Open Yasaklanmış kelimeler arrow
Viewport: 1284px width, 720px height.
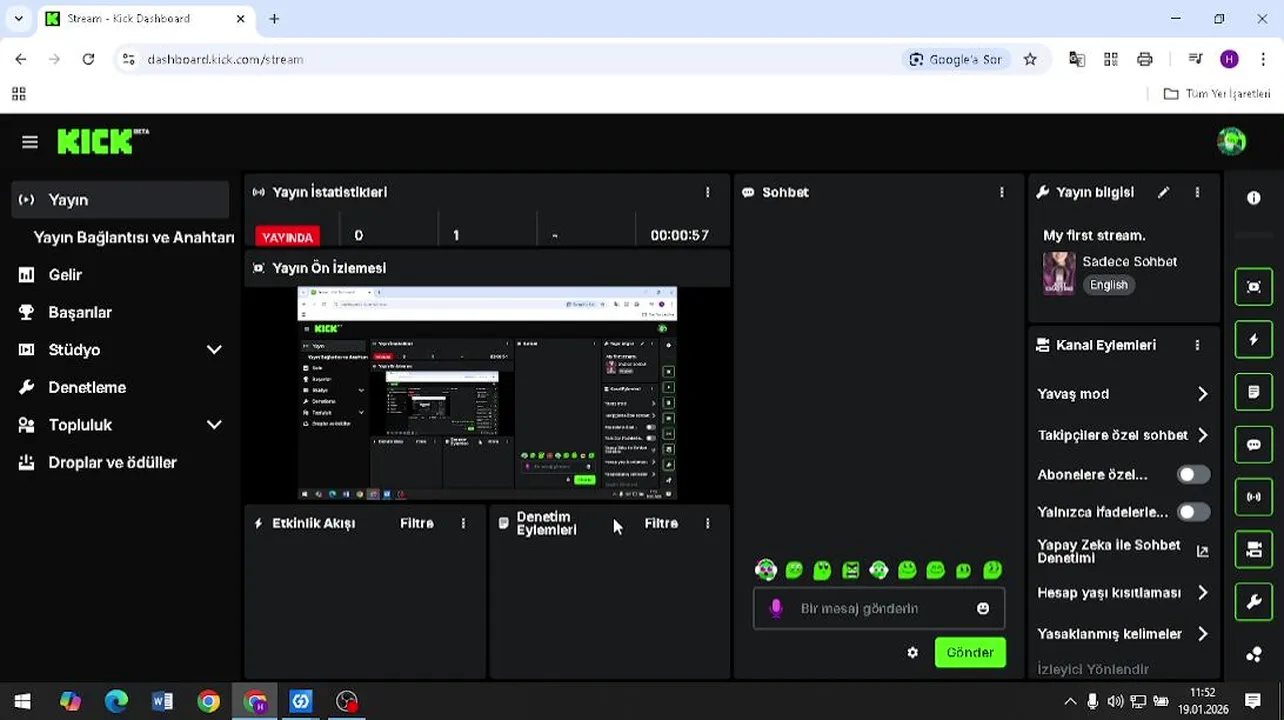(x=1202, y=634)
